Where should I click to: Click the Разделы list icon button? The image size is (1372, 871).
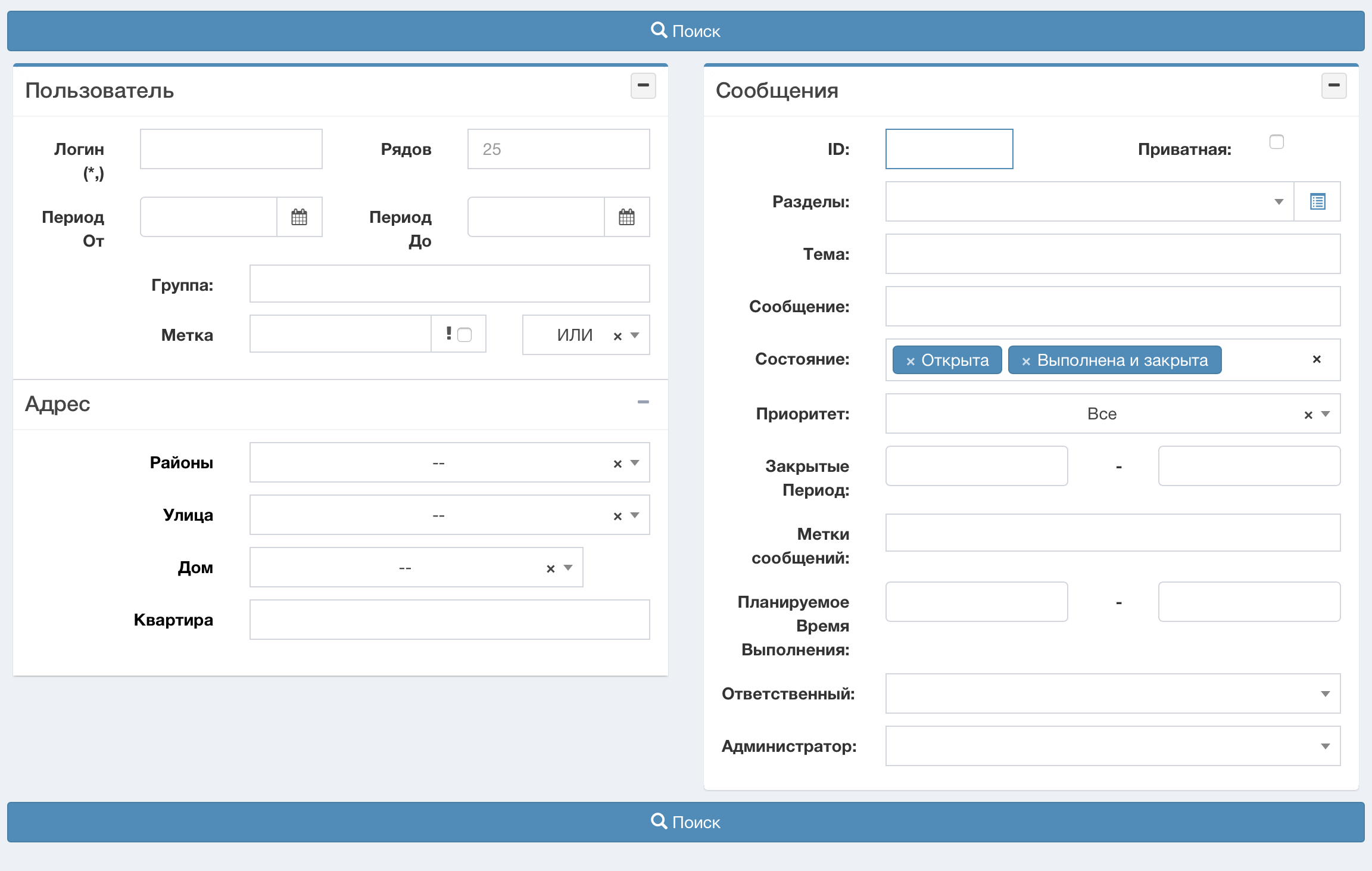1317,201
